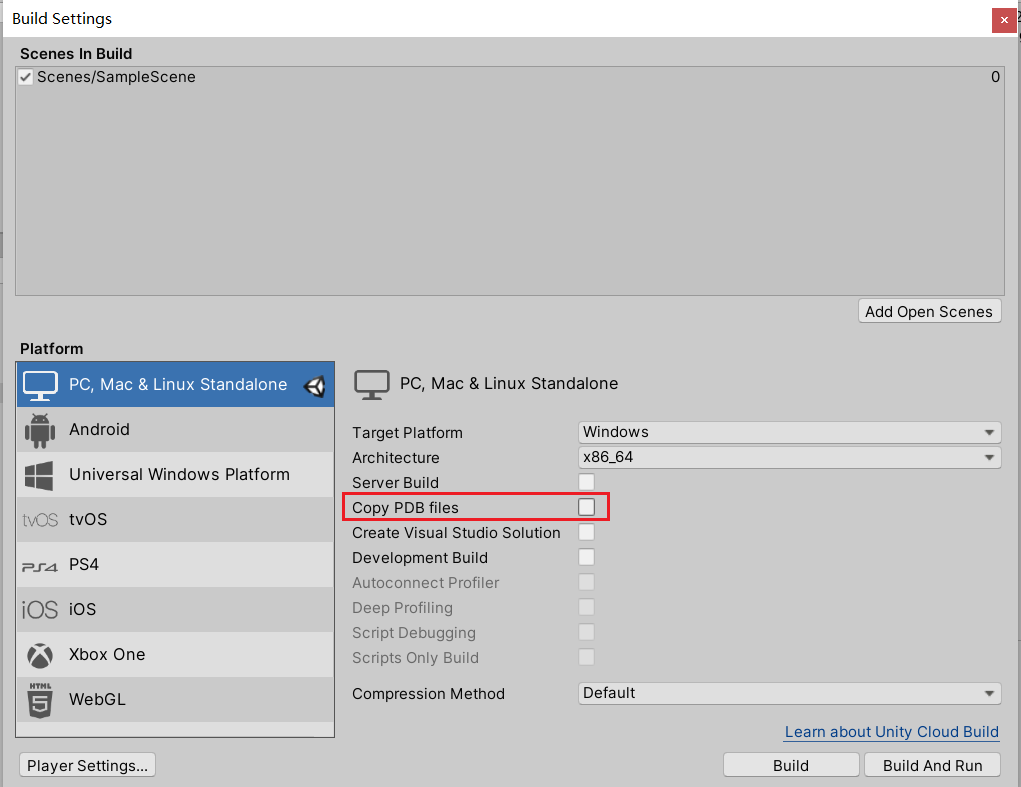
Task: Open the Target Platform dropdown
Action: [x=789, y=432]
